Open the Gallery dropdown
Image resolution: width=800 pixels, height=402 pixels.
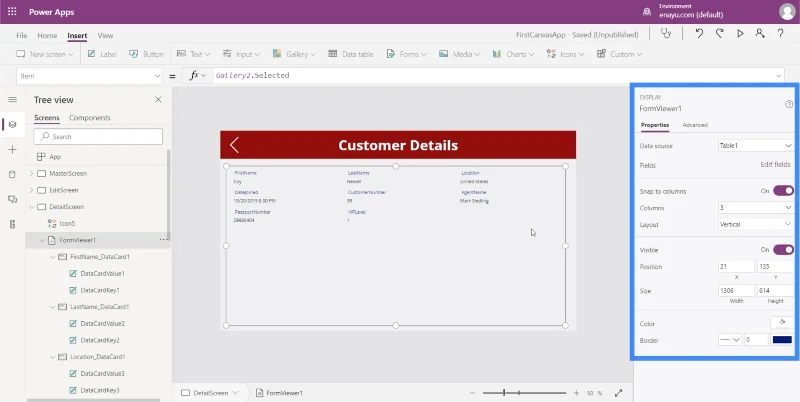click(294, 54)
